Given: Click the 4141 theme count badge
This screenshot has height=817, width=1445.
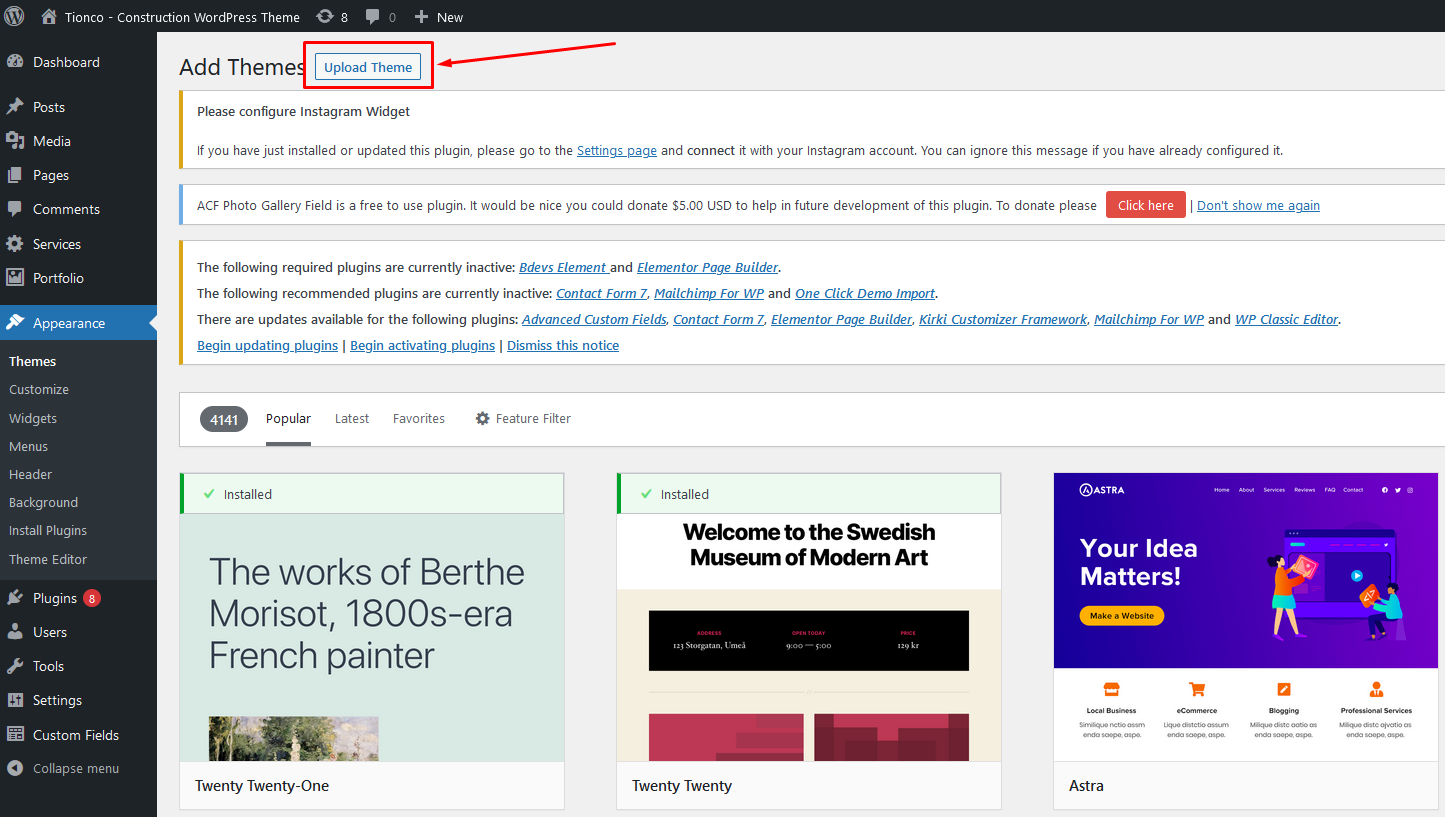Looking at the screenshot, I should point(224,419).
